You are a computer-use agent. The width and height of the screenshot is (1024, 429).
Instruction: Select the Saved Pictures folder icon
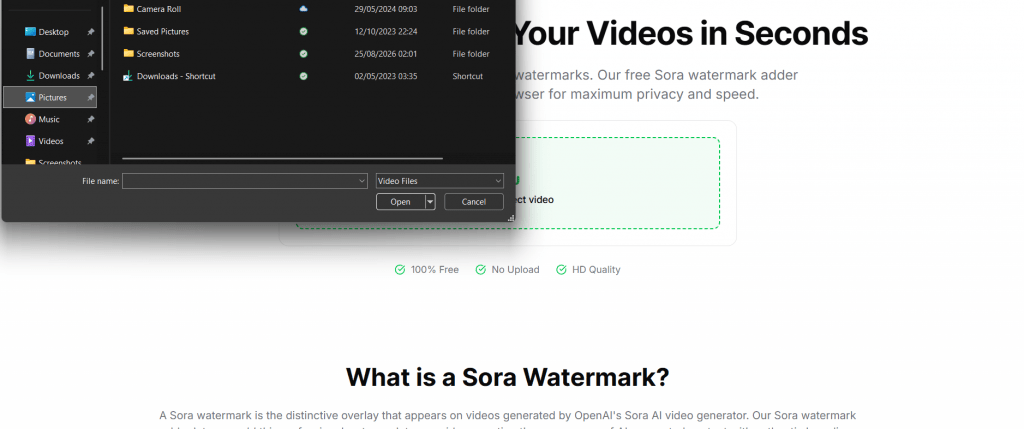point(129,31)
